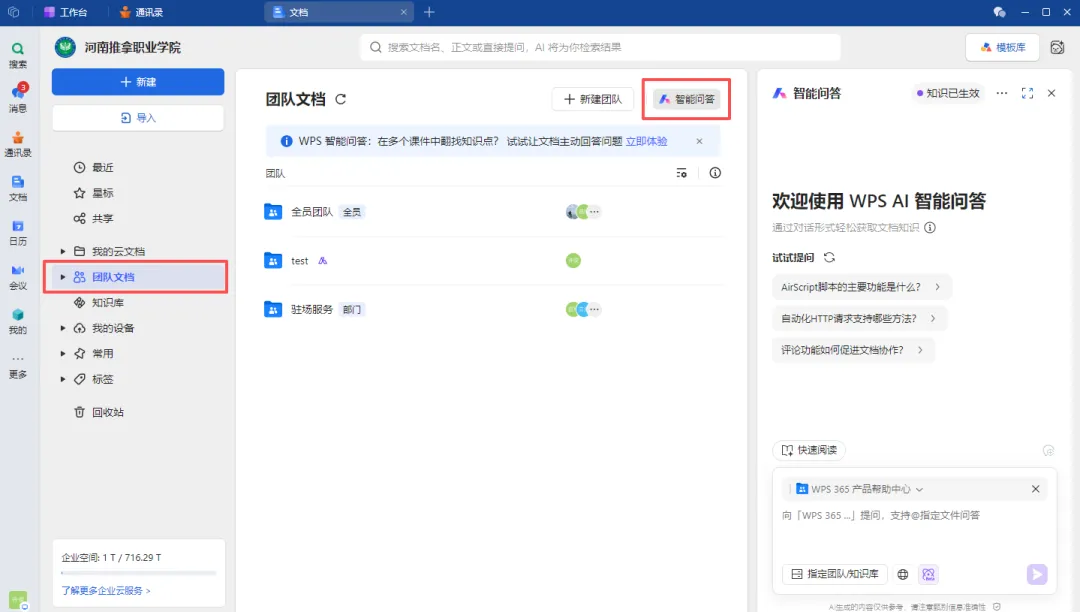This screenshot has width=1080, height=612.
Task: Ask AirScript脚本的主要功能是什么
Action: coord(861,287)
